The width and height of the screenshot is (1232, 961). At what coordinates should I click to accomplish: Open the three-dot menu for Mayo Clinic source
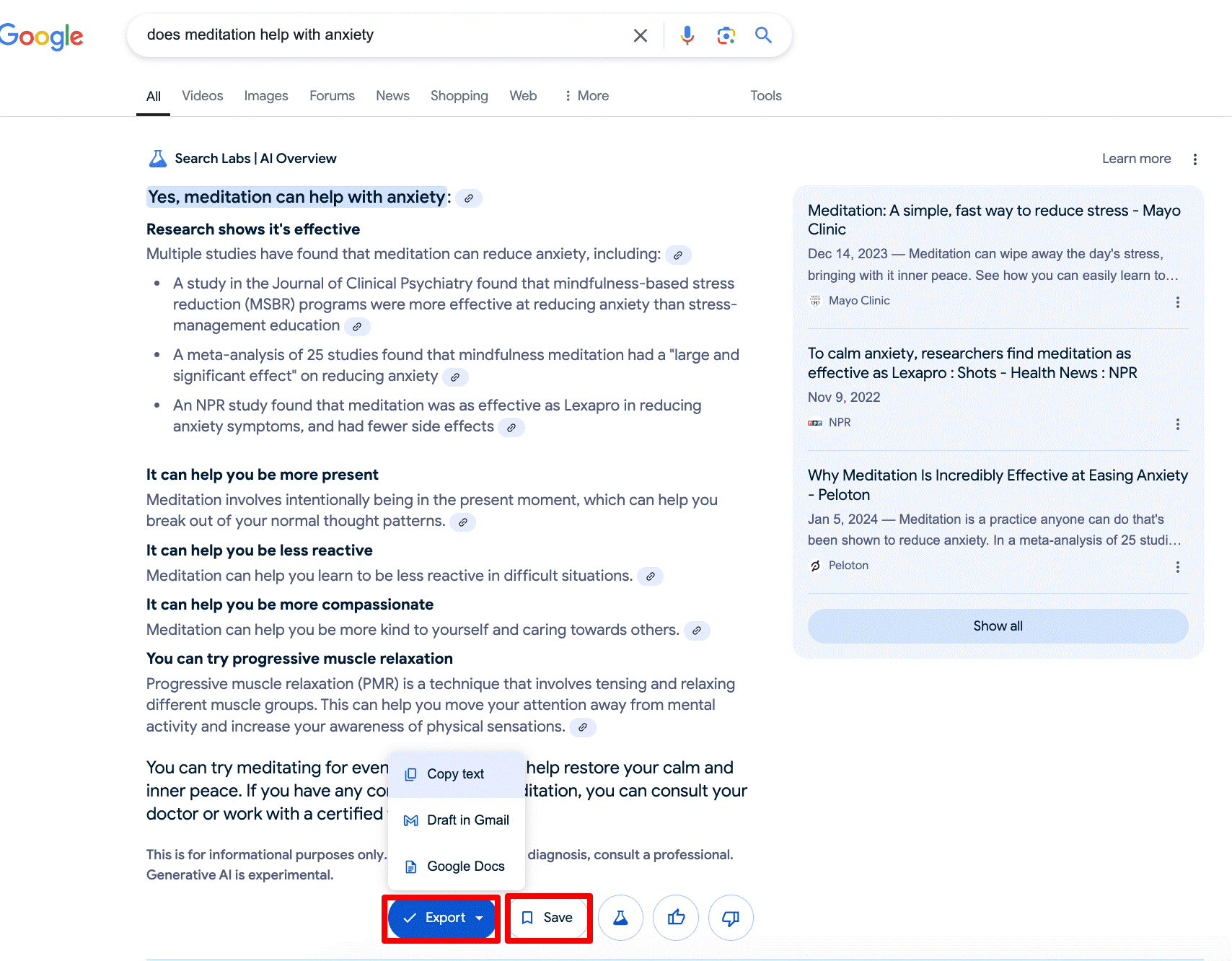point(1178,302)
